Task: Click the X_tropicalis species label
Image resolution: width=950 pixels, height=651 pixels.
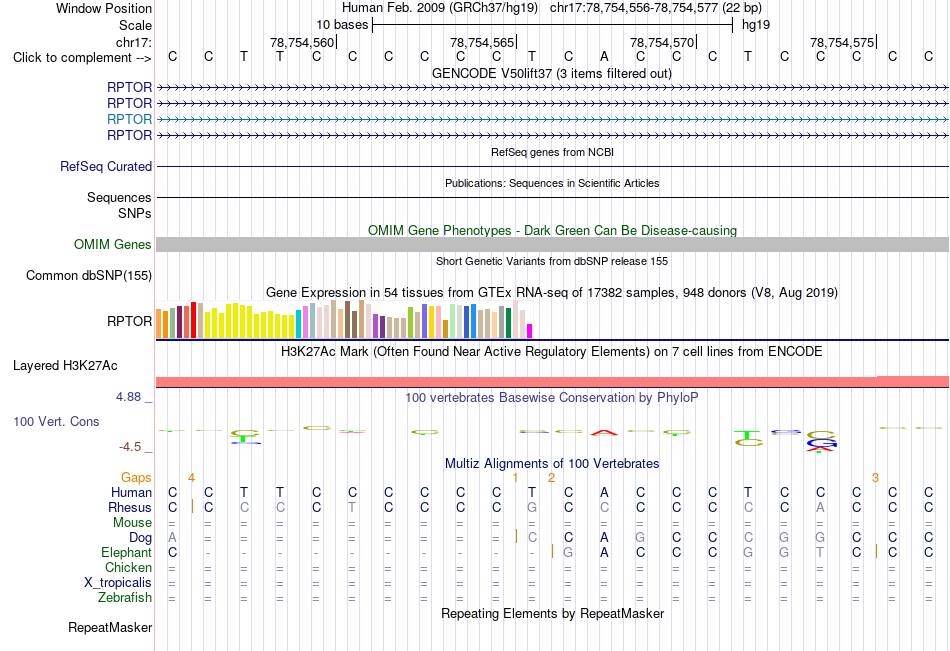Action: click(x=118, y=583)
